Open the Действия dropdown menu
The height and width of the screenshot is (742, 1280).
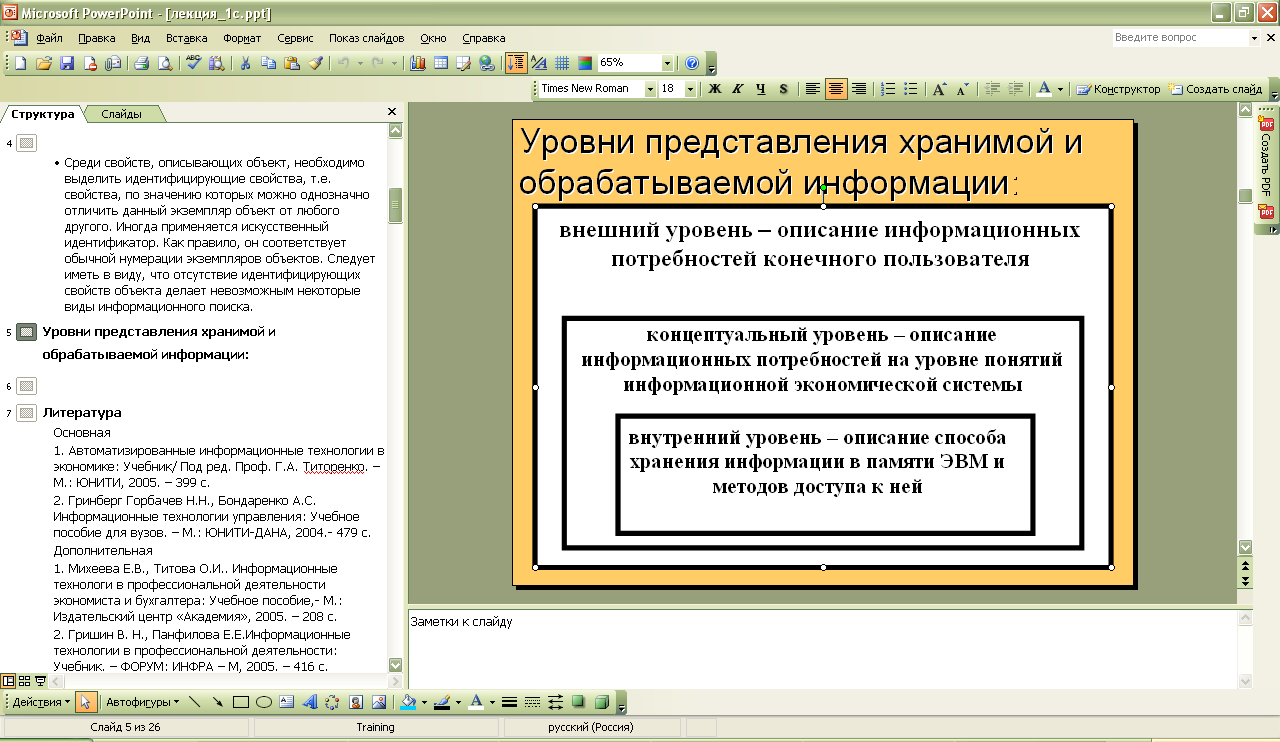click(x=41, y=702)
